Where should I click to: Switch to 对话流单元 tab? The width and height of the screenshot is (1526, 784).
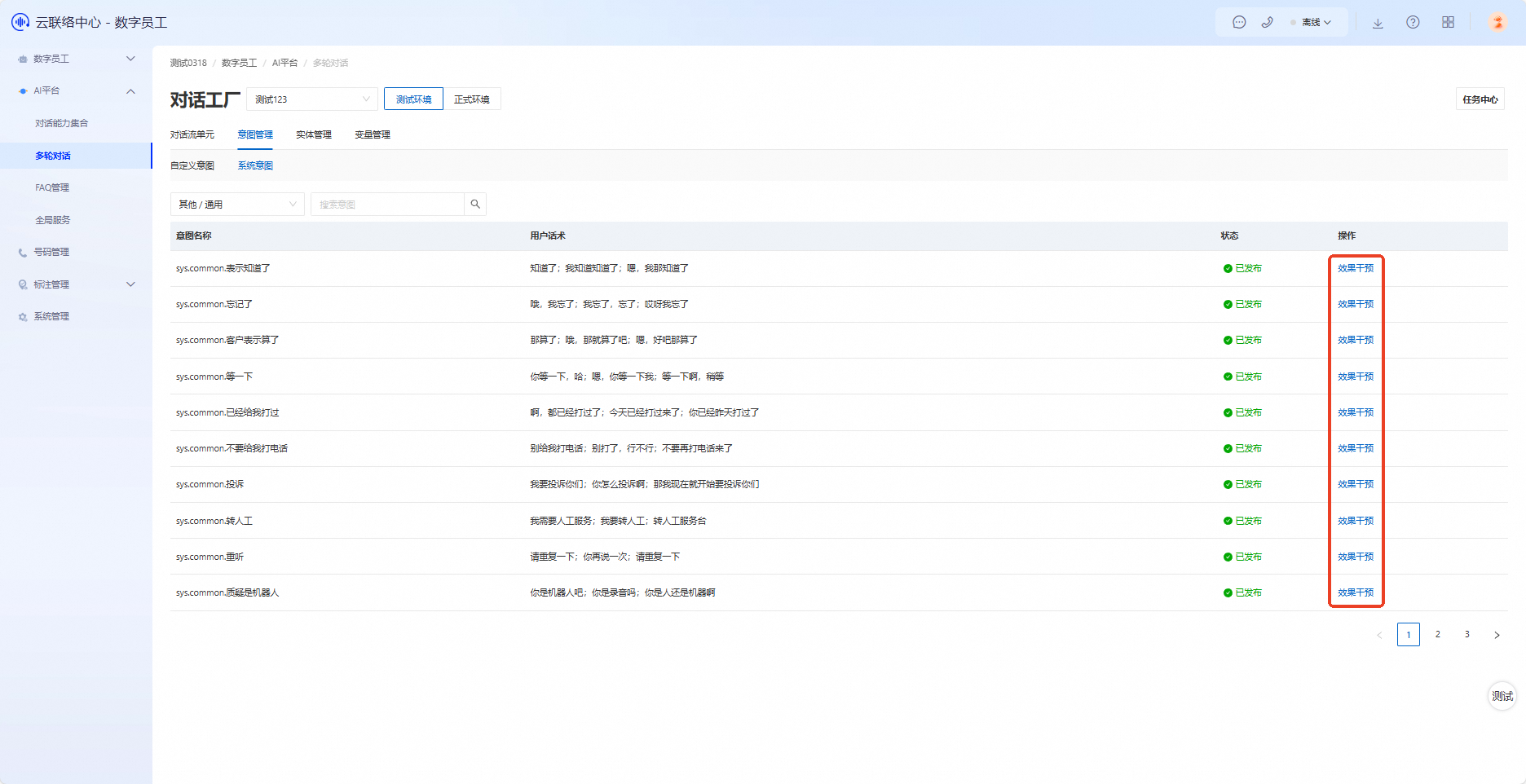click(x=192, y=135)
